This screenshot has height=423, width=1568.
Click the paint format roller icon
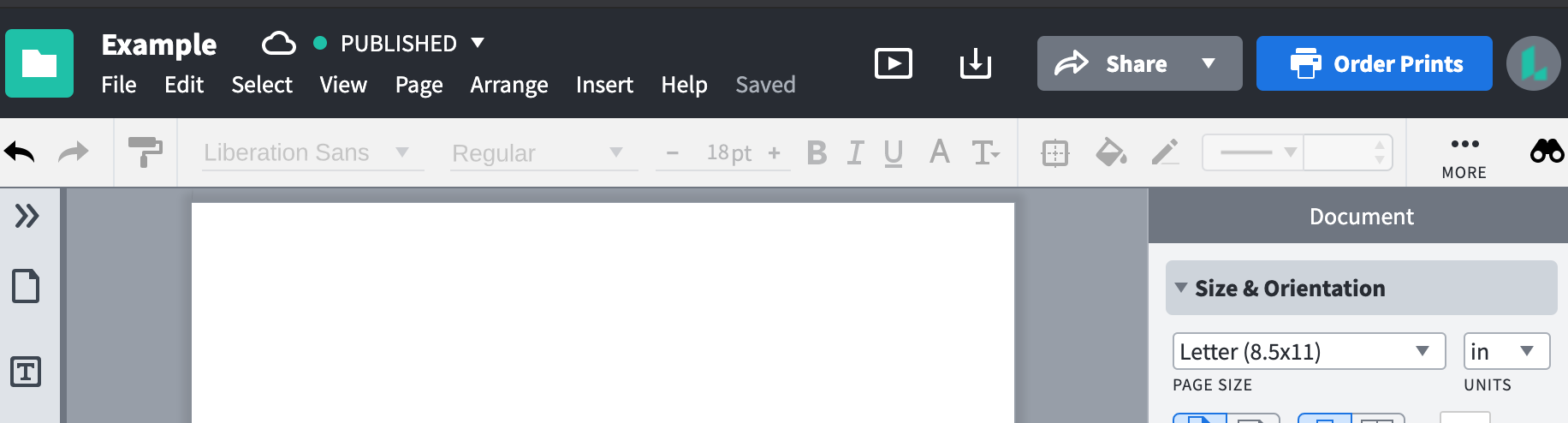145,152
